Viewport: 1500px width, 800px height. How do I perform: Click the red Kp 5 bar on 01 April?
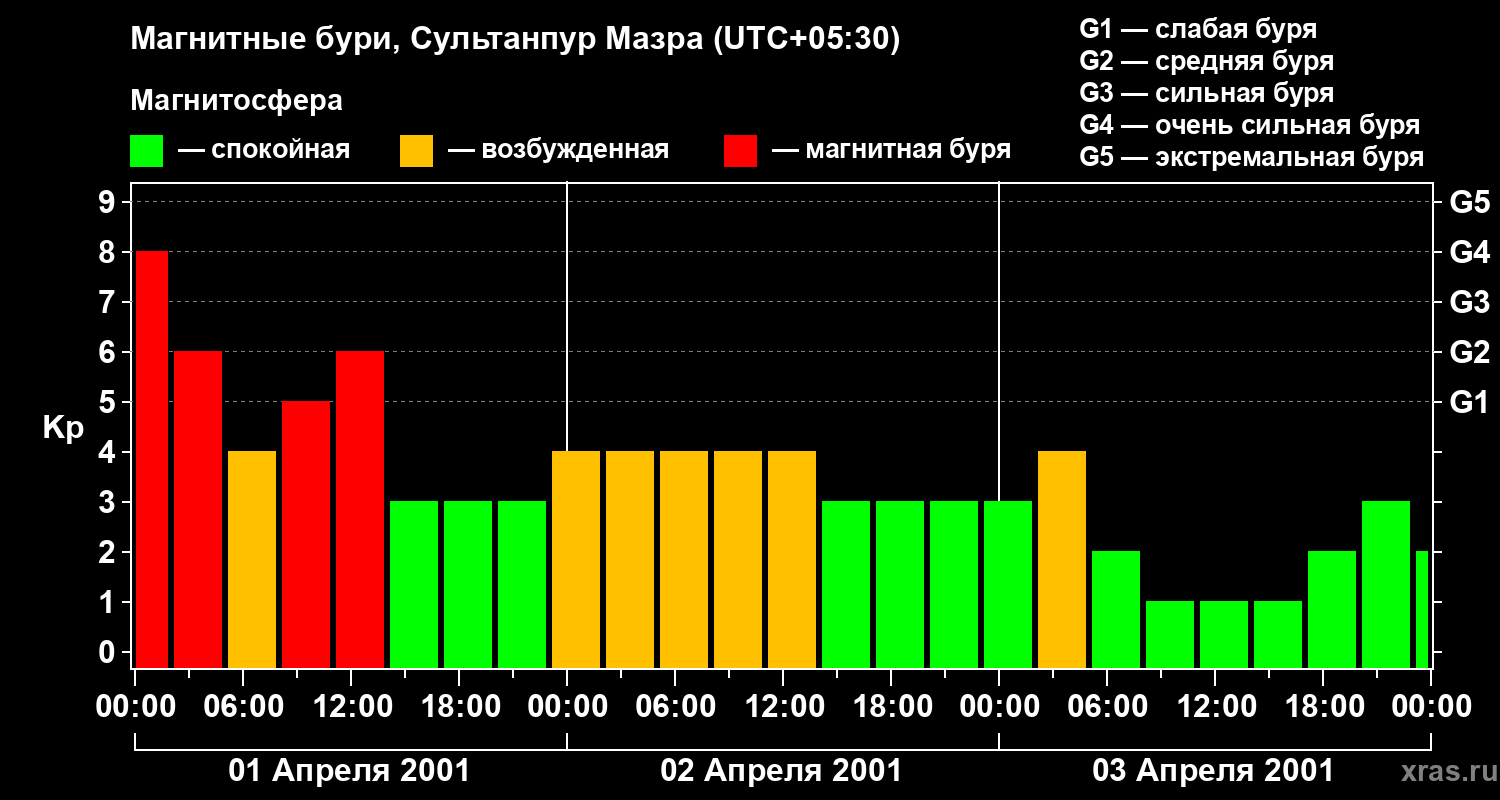(306, 534)
